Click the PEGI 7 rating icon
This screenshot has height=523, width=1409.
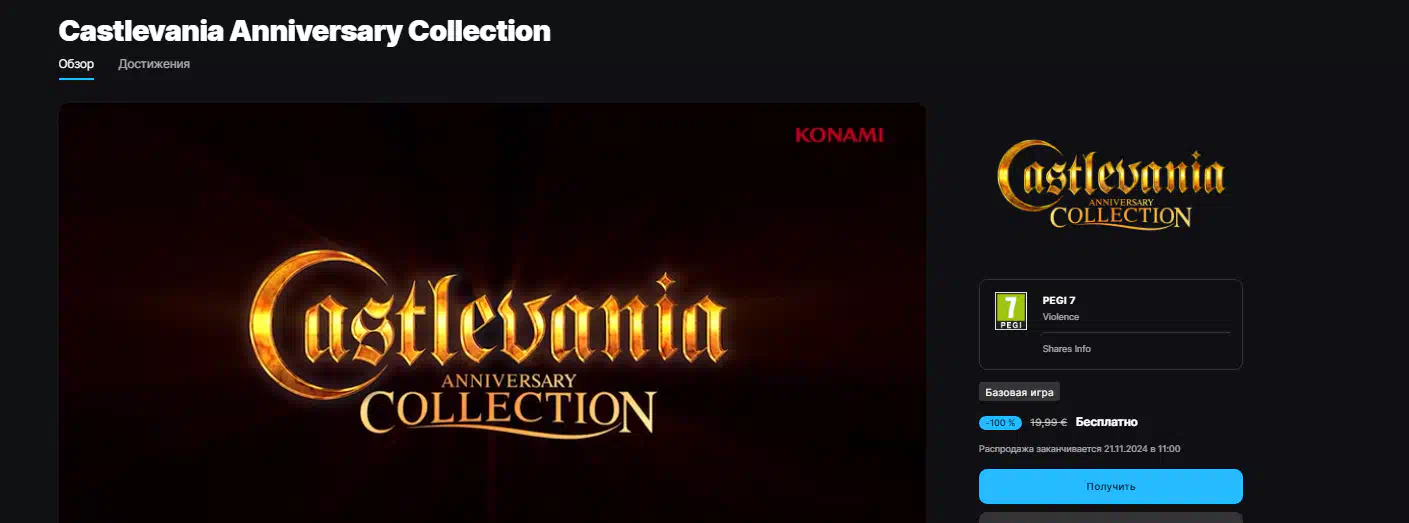click(x=1011, y=311)
